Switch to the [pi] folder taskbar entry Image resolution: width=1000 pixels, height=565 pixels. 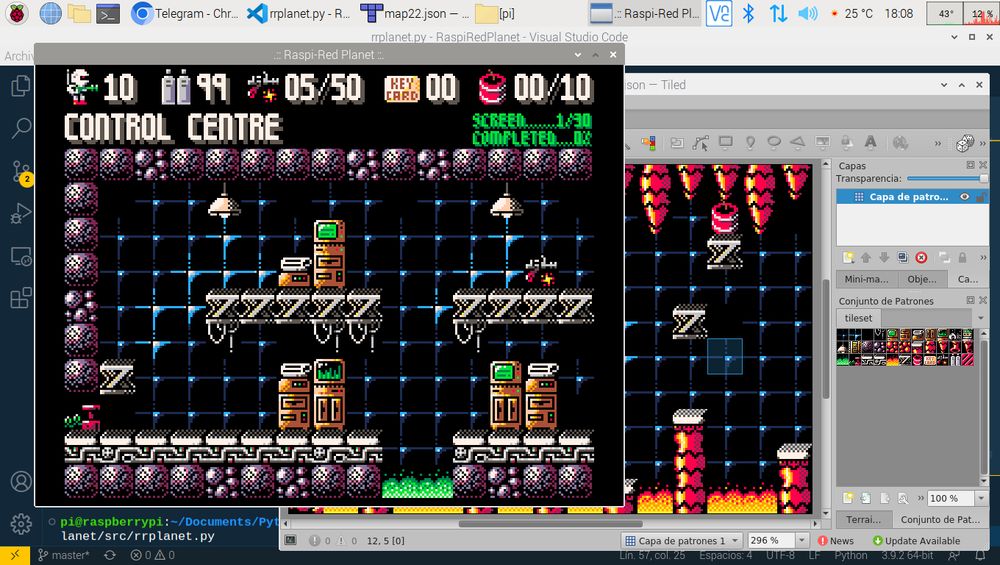(496, 13)
